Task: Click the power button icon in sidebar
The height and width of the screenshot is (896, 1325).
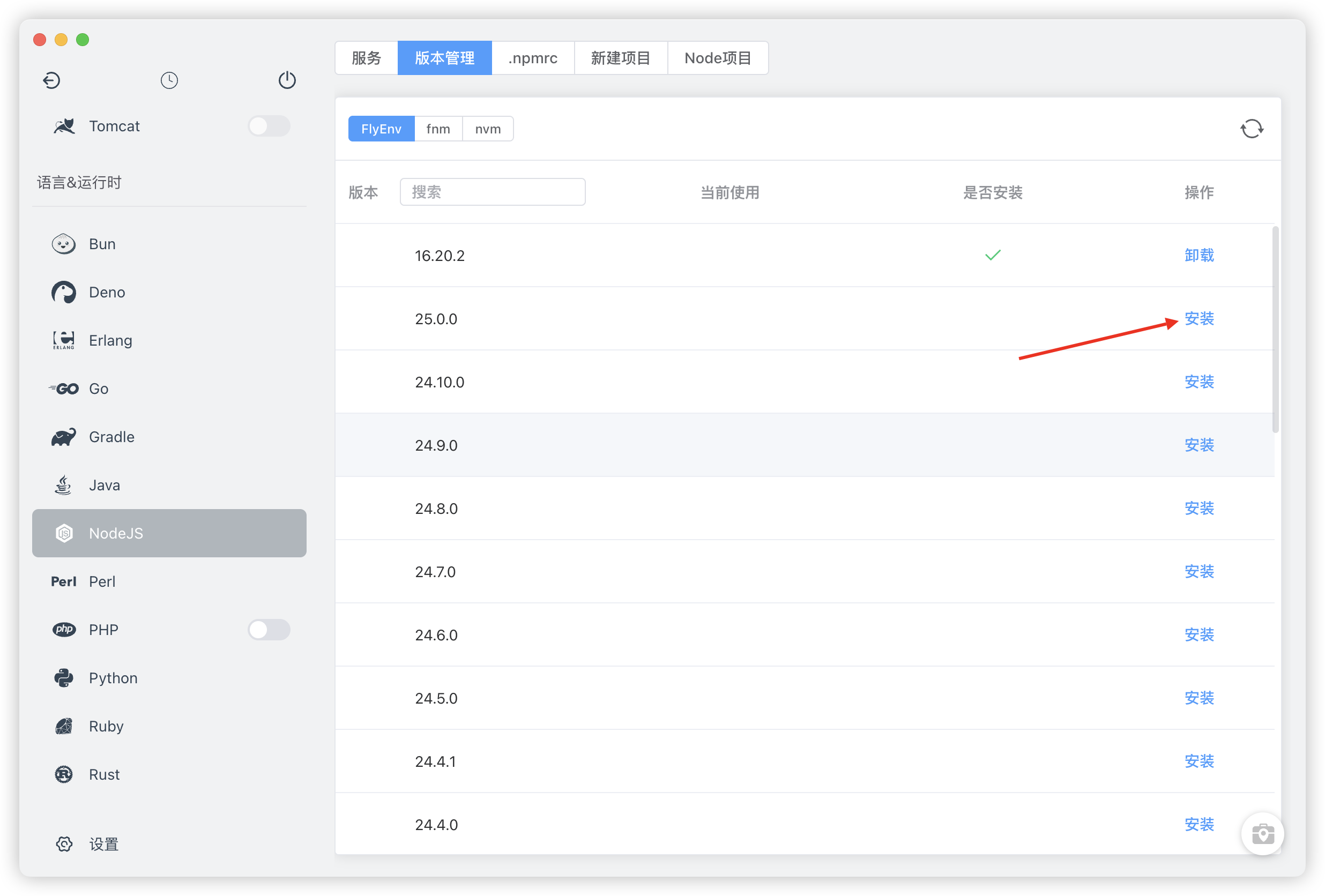Action: point(287,80)
